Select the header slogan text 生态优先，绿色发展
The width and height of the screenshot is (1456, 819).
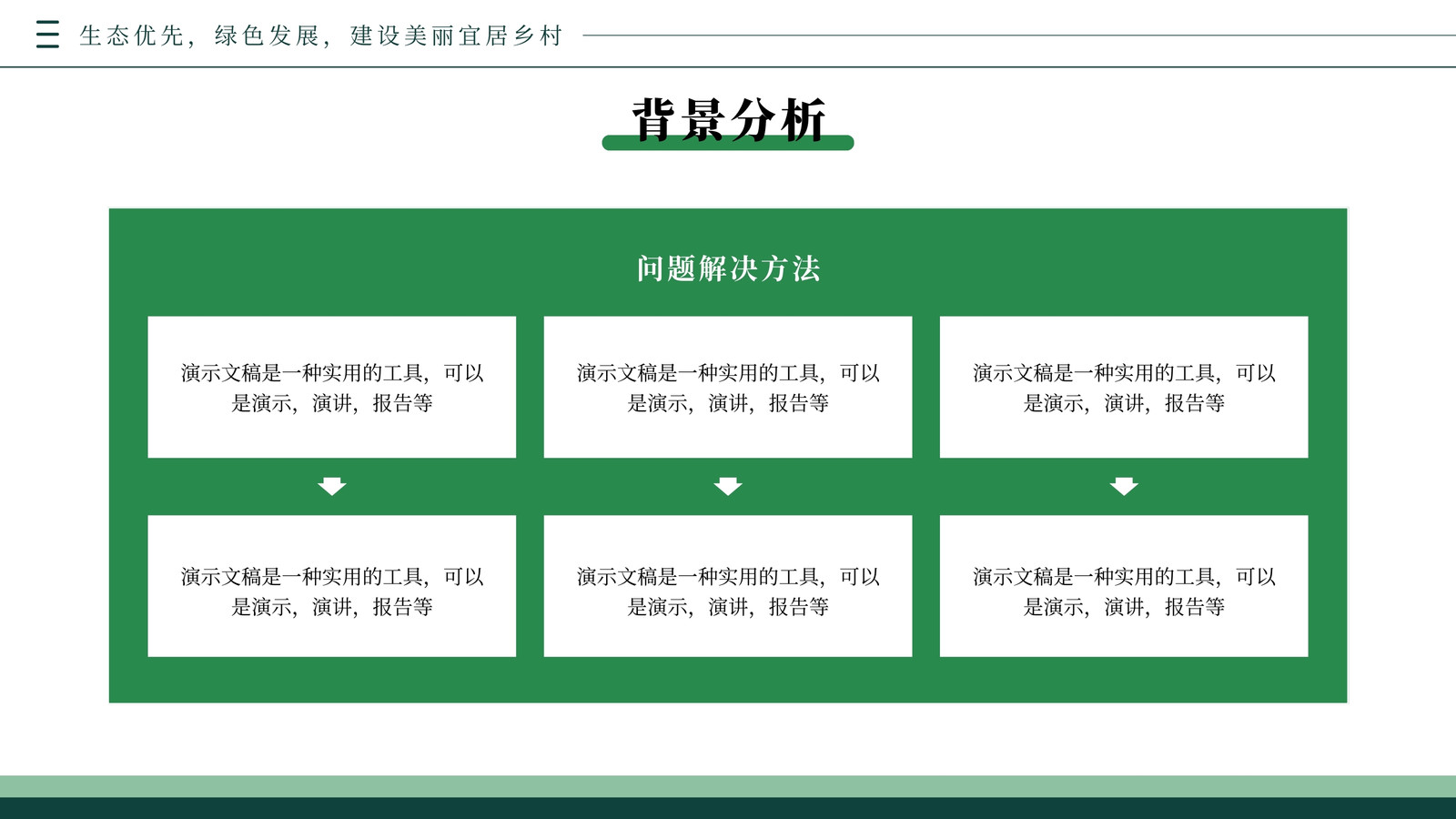coord(199,35)
